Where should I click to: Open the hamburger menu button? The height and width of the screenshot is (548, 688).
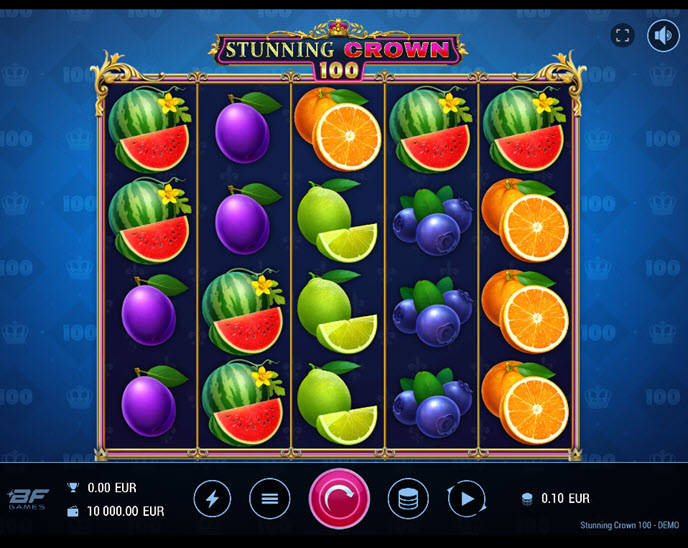[269, 499]
